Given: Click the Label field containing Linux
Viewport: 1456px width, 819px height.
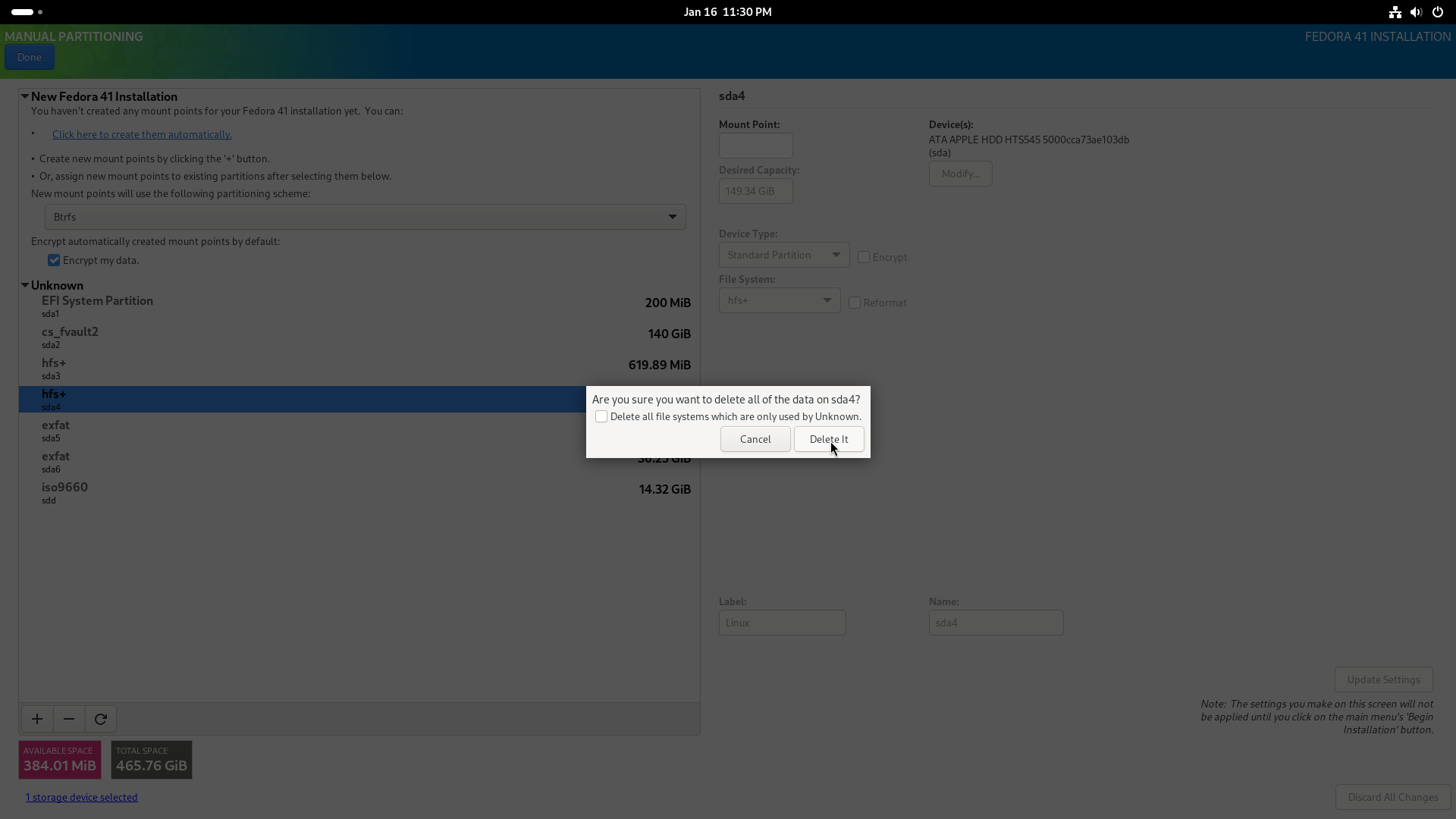Looking at the screenshot, I should [x=783, y=623].
